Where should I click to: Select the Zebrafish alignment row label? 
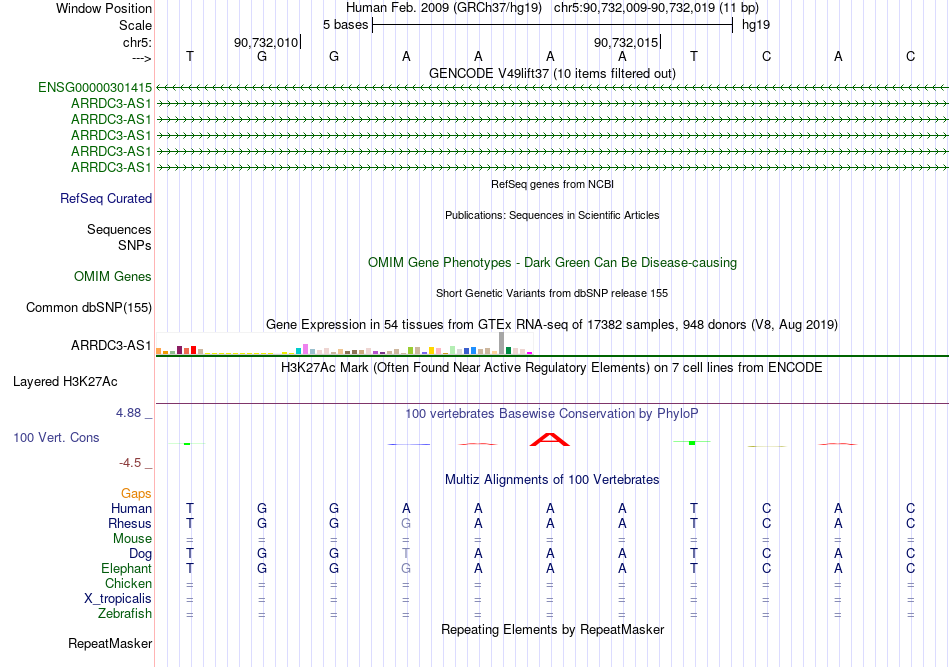124,613
